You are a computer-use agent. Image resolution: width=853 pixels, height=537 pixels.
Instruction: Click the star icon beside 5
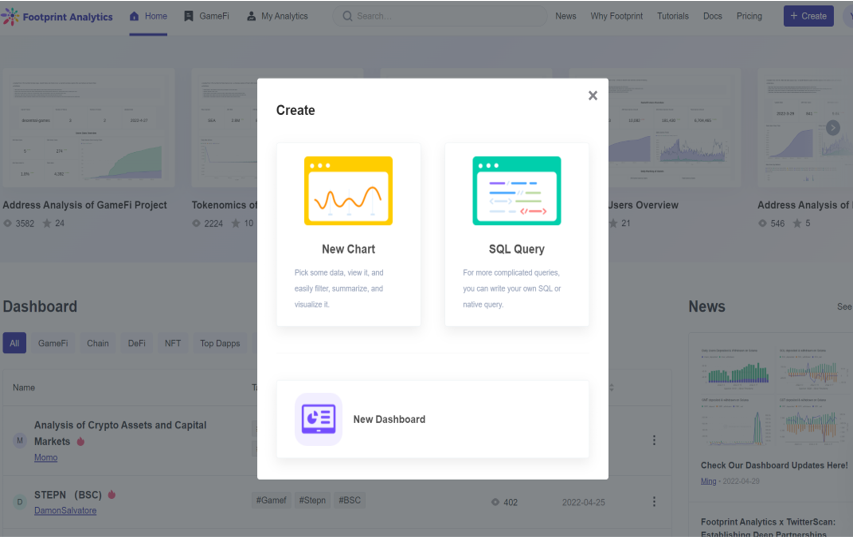[797, 223]
